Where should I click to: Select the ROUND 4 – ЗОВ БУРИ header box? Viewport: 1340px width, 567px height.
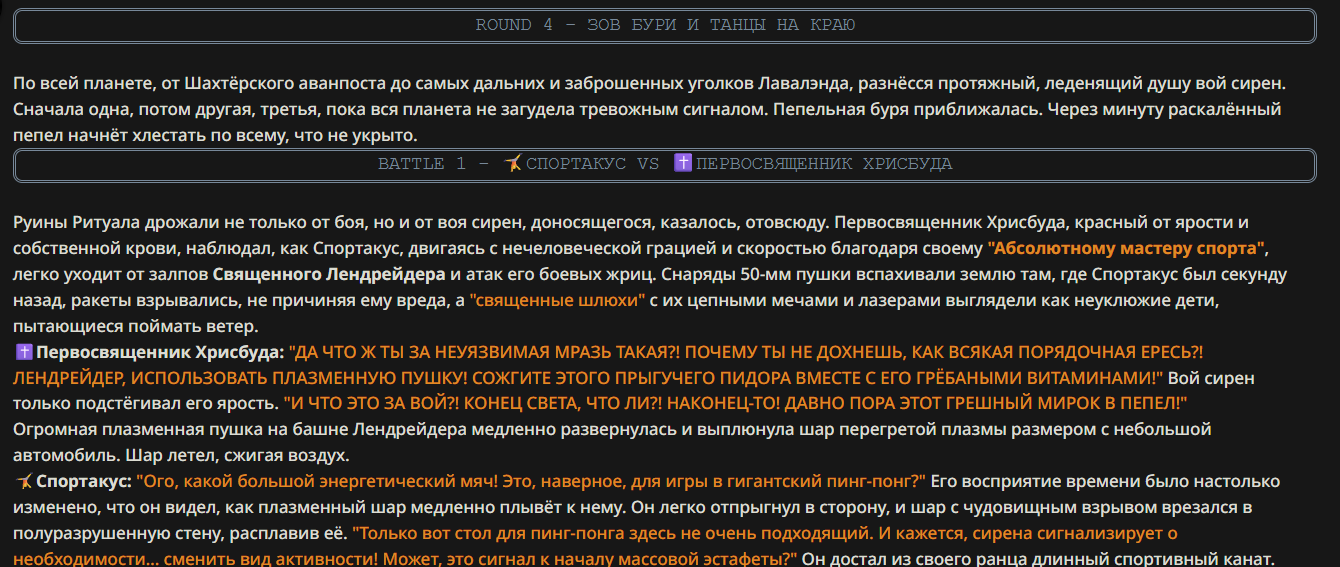(665, 25)
